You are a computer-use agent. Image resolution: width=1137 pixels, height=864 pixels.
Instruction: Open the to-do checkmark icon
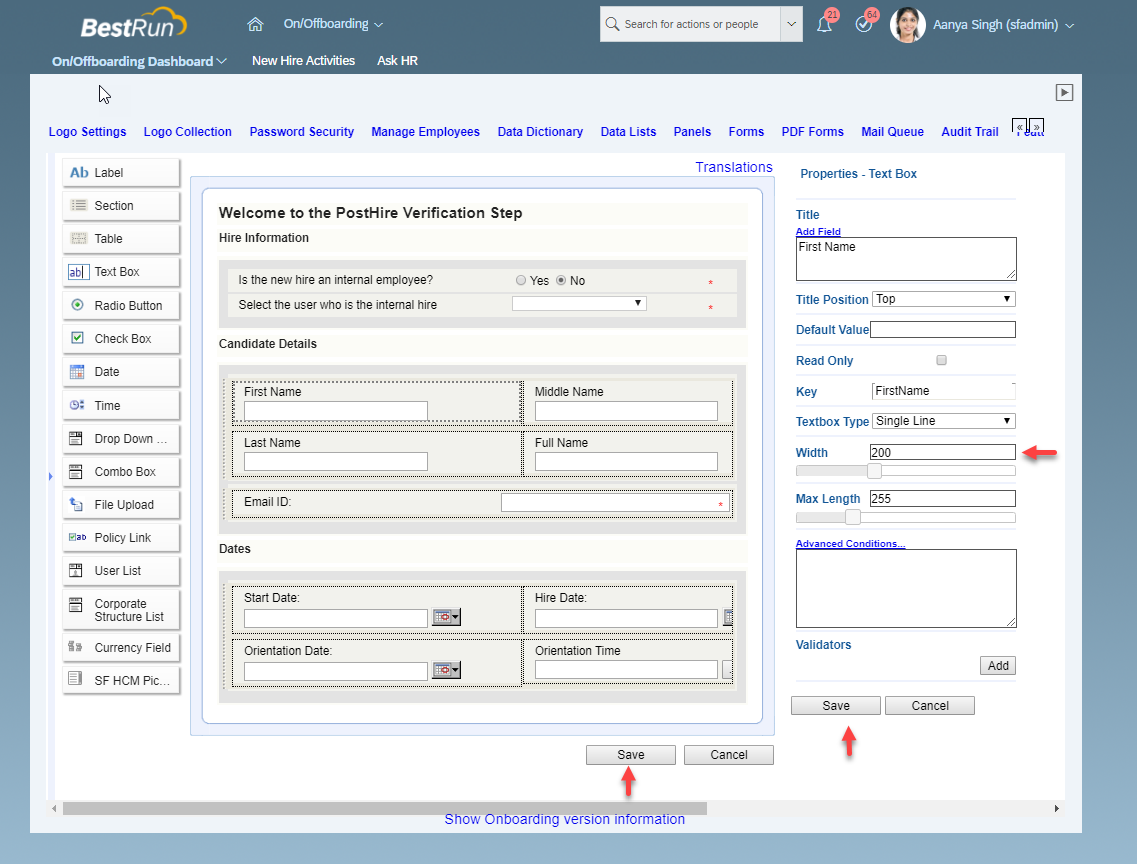[864, 24]
